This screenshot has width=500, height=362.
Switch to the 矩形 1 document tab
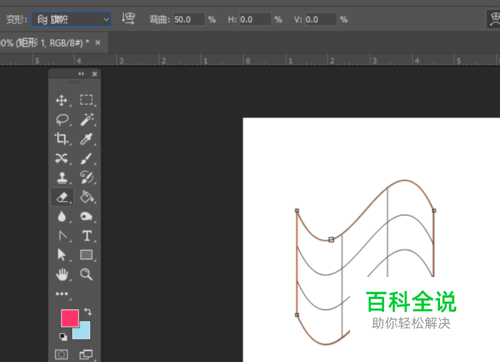(45, 43)
